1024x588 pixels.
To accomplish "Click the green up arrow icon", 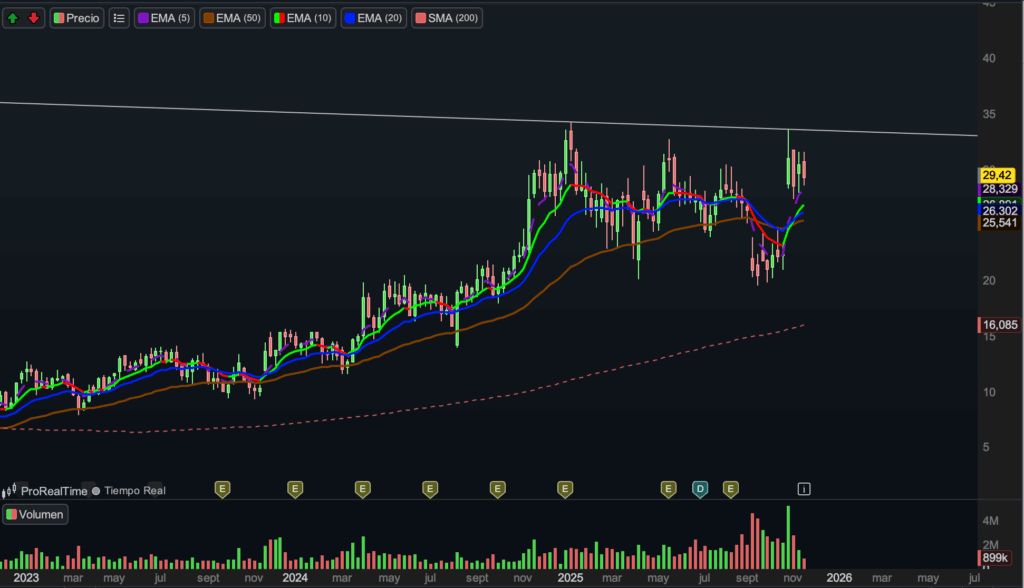I will [13, 18].
